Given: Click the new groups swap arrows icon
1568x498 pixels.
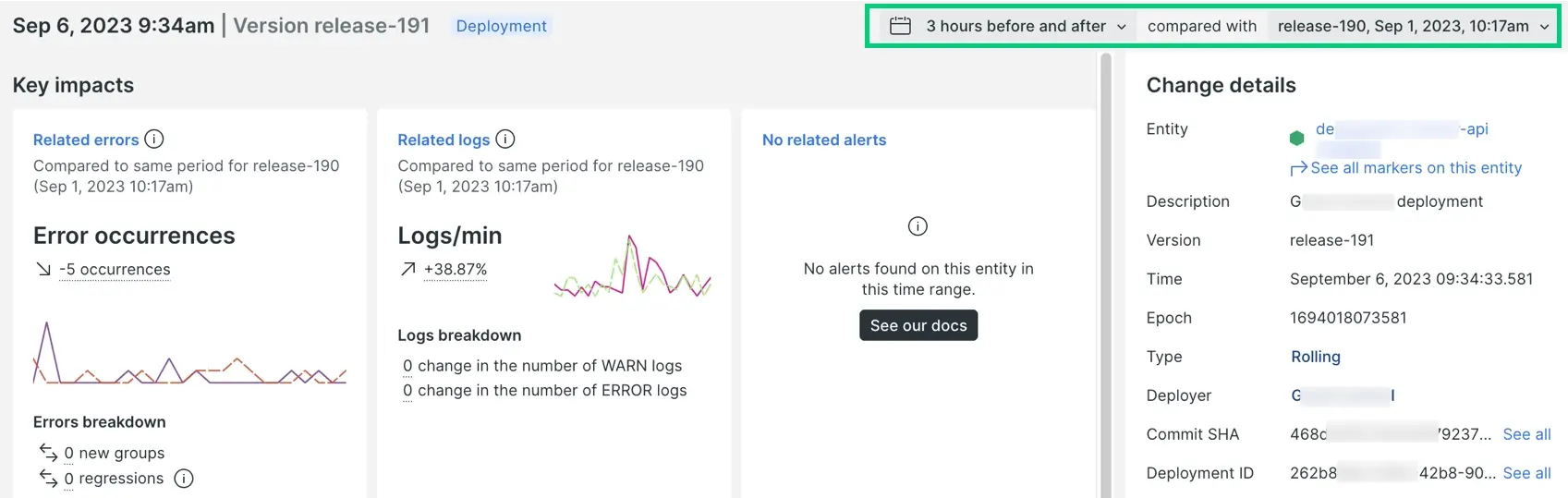Looking at the screenshot, I should pyautogui.click(x=48, y=452).
